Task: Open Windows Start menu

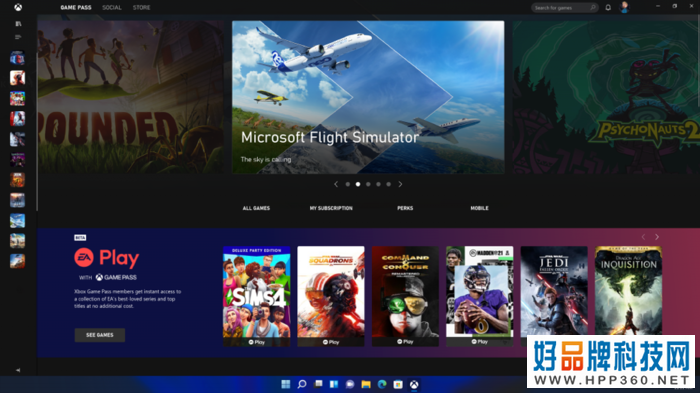Action: click(286, 384)
